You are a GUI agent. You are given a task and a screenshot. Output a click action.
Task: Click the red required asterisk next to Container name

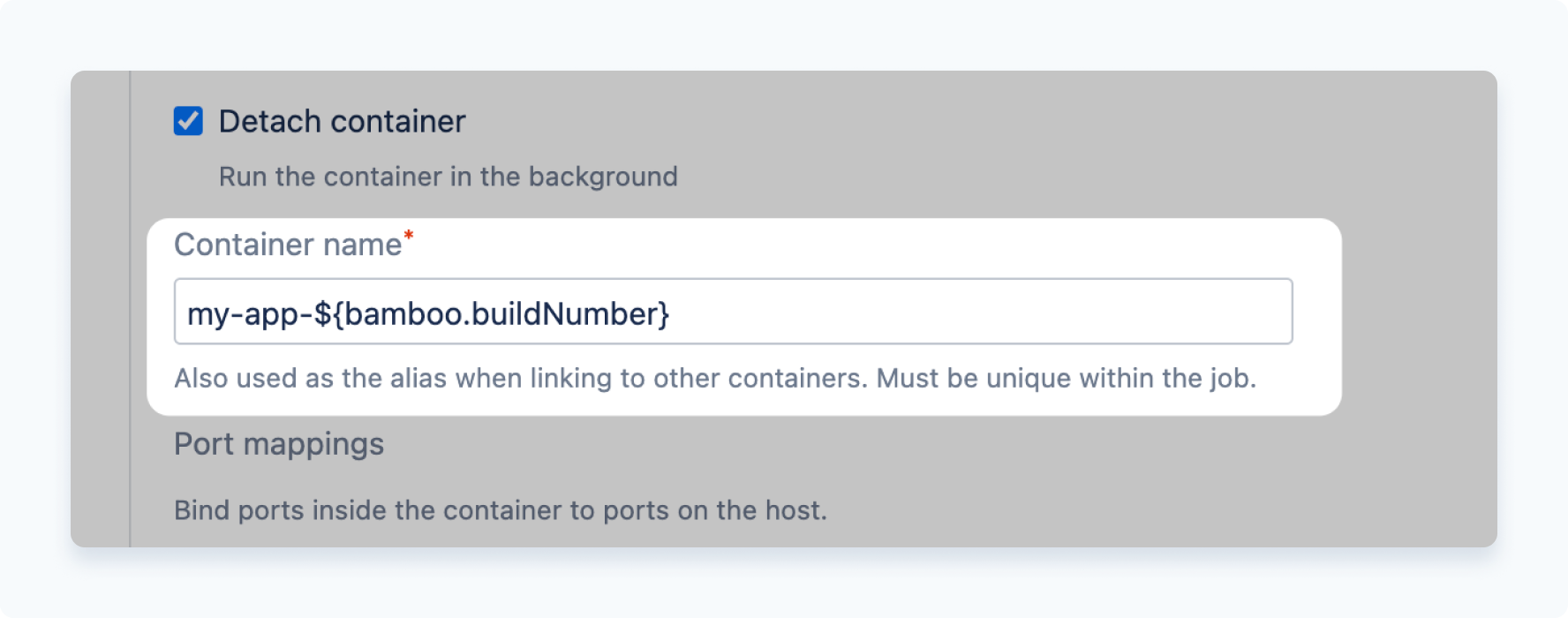tap(408, 236)
